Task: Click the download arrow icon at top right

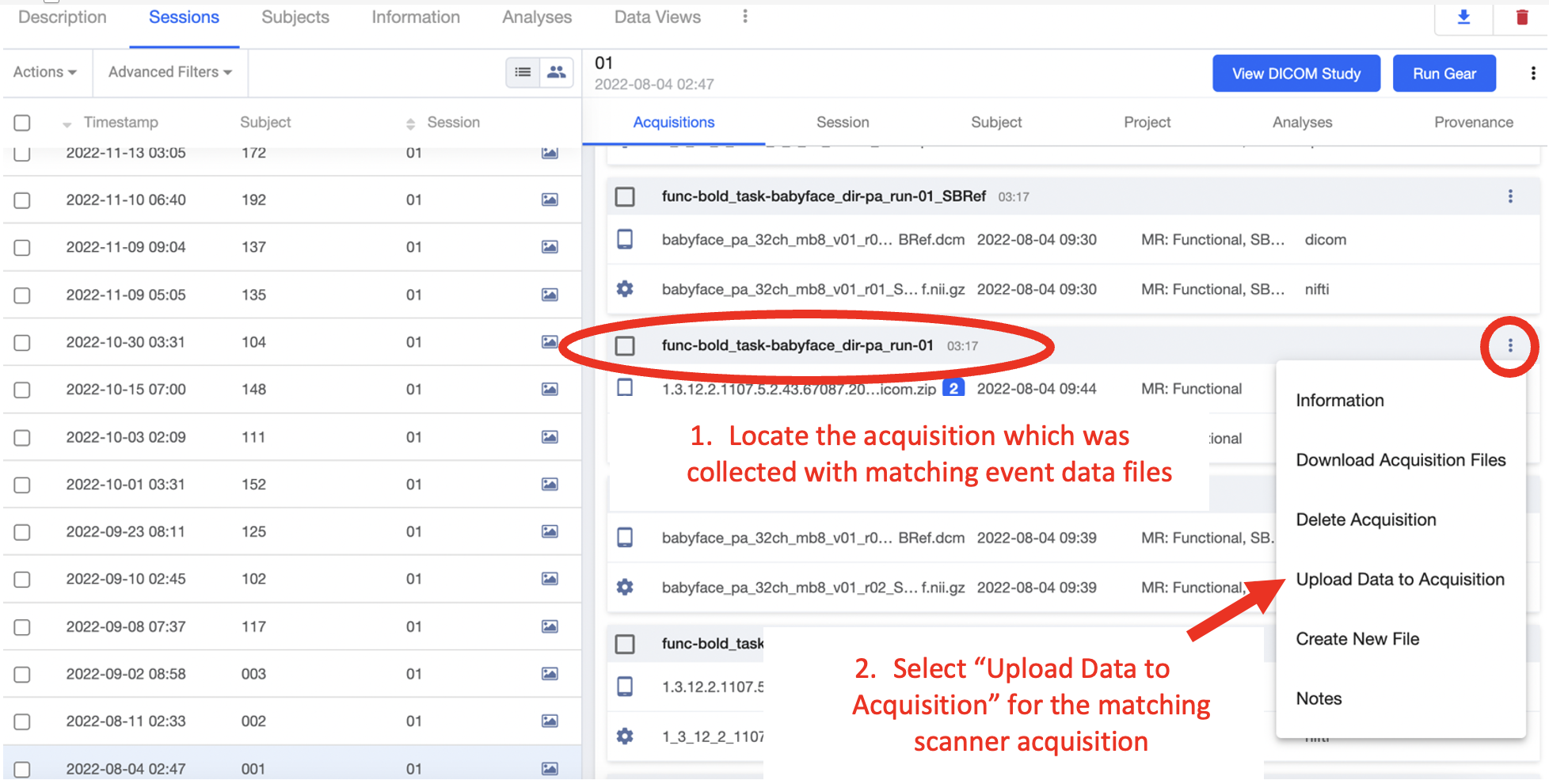Action: tap(1463, 17)
